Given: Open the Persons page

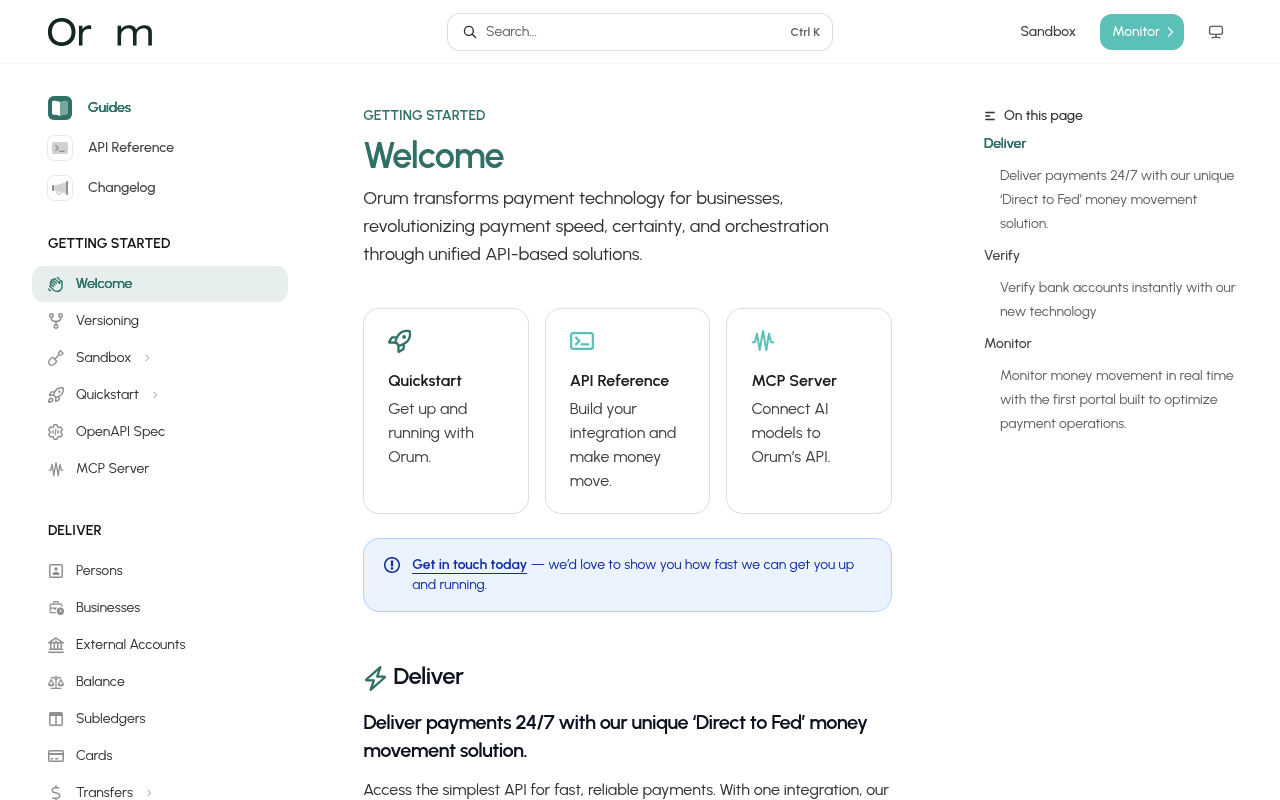Looking at the screenshot, I should (x=160, y=571).
